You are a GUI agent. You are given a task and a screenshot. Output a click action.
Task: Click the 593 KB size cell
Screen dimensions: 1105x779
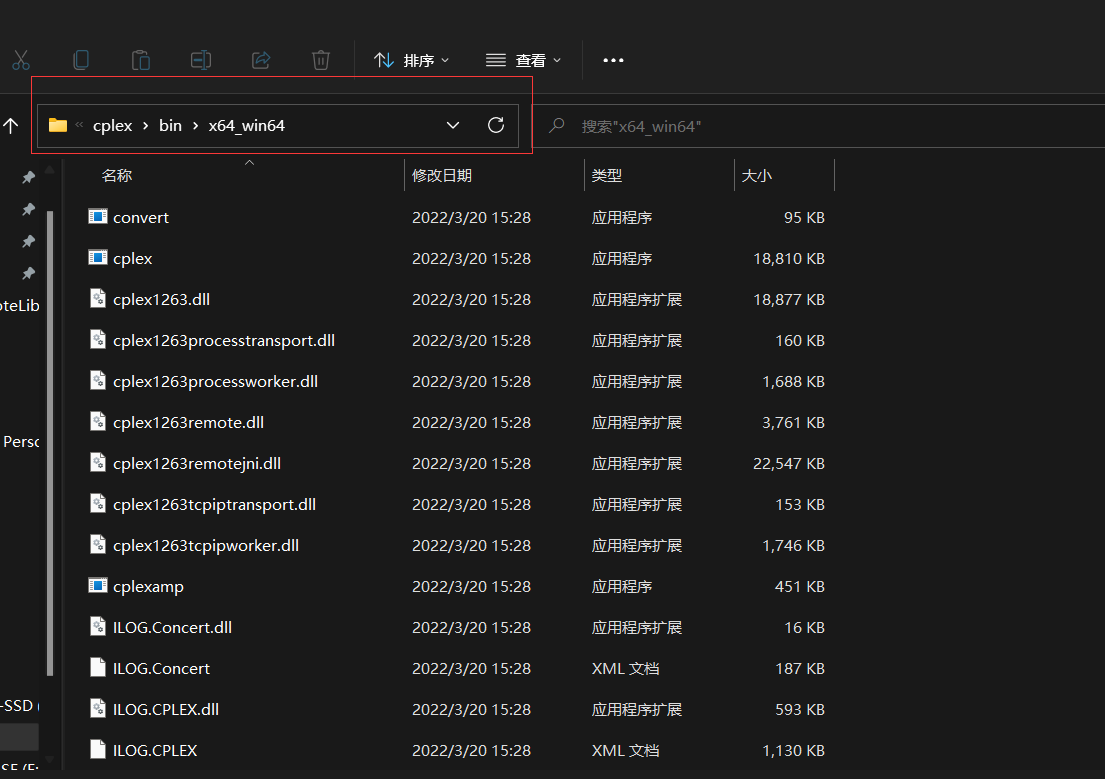point(800,709)
